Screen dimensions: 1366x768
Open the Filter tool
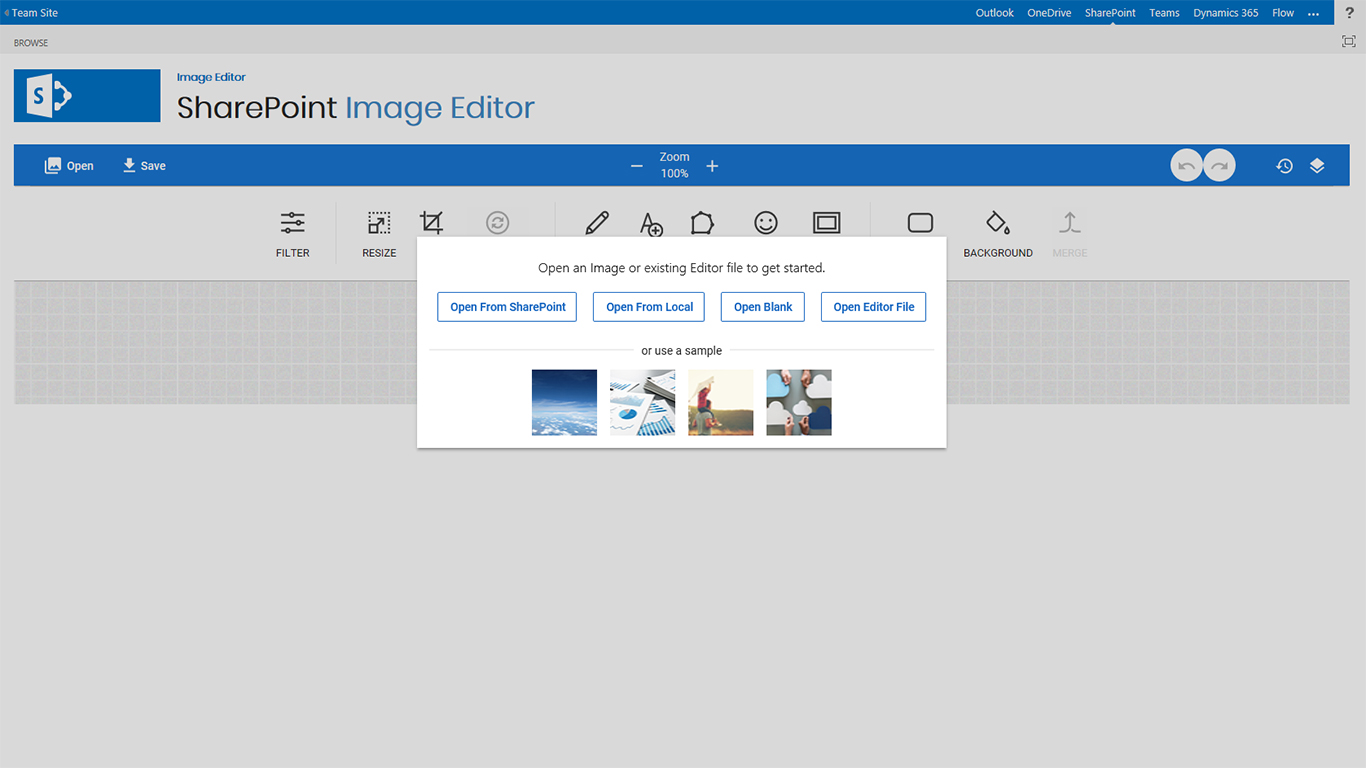292,233
